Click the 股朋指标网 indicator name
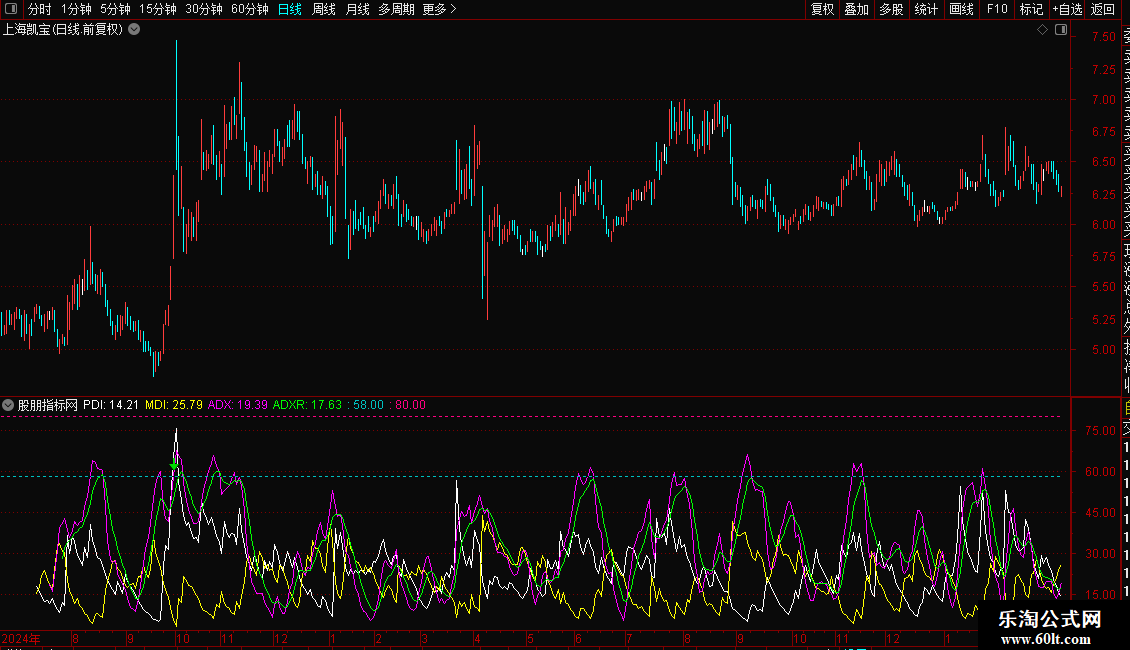1130x650 pixels. [48, 405]
